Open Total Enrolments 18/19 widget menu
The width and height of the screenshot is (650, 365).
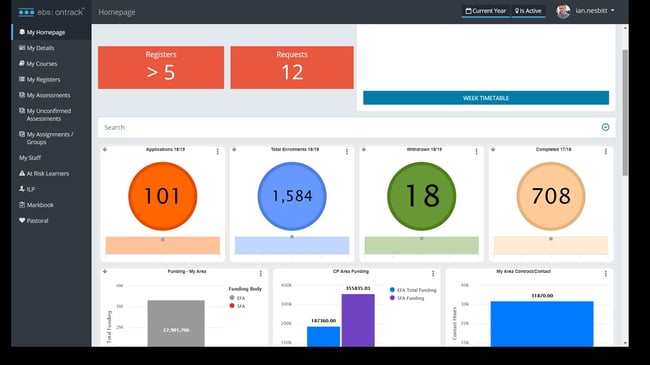pyautogui.click(x=347, y=151)
